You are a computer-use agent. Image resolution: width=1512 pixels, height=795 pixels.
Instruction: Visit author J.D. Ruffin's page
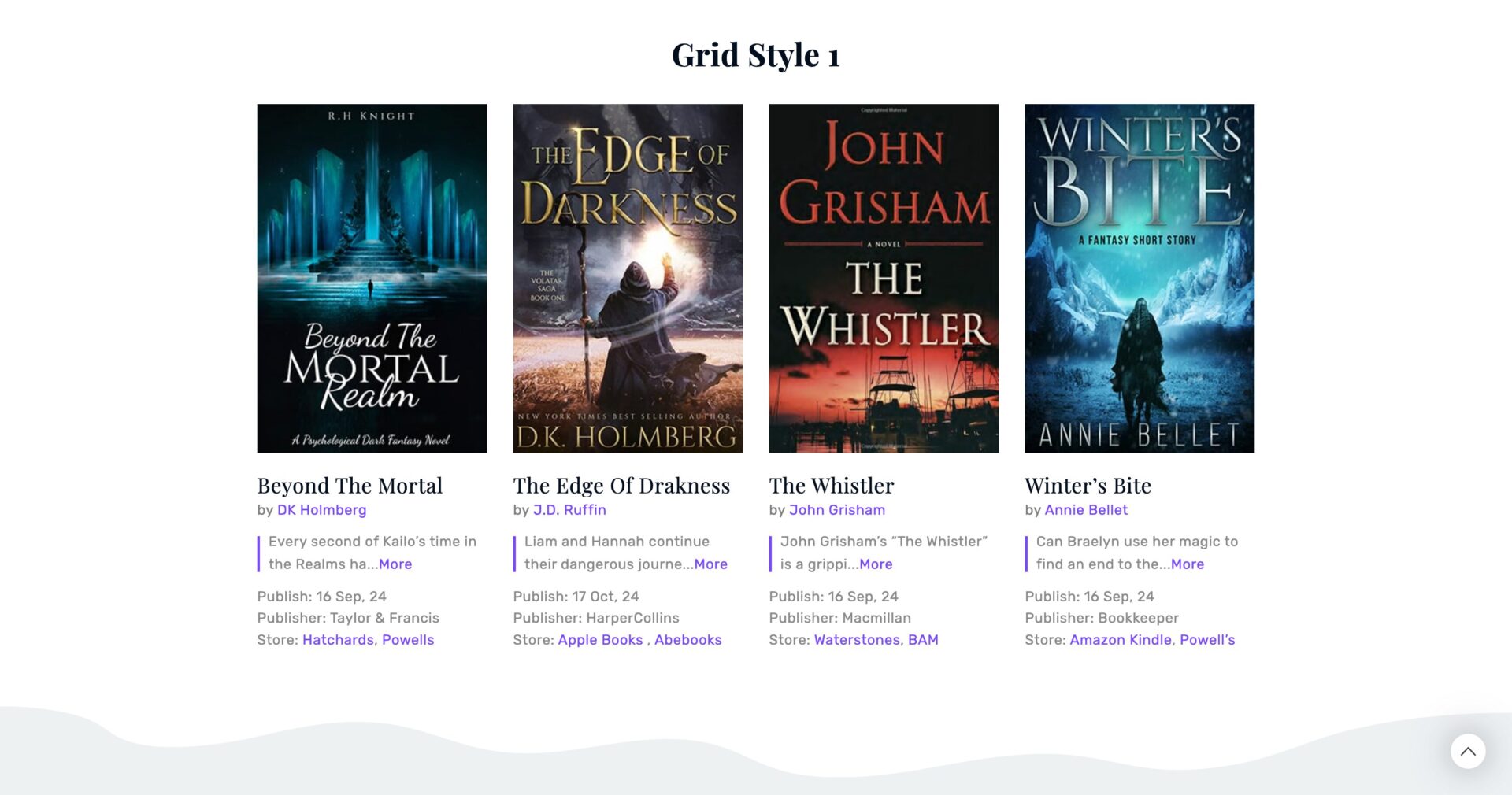569,510
